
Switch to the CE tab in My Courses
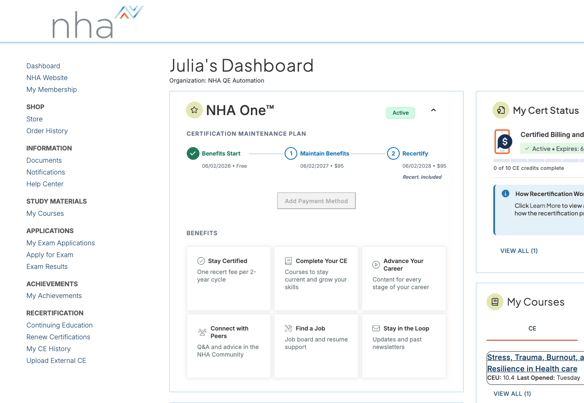[x=532, y=329]
